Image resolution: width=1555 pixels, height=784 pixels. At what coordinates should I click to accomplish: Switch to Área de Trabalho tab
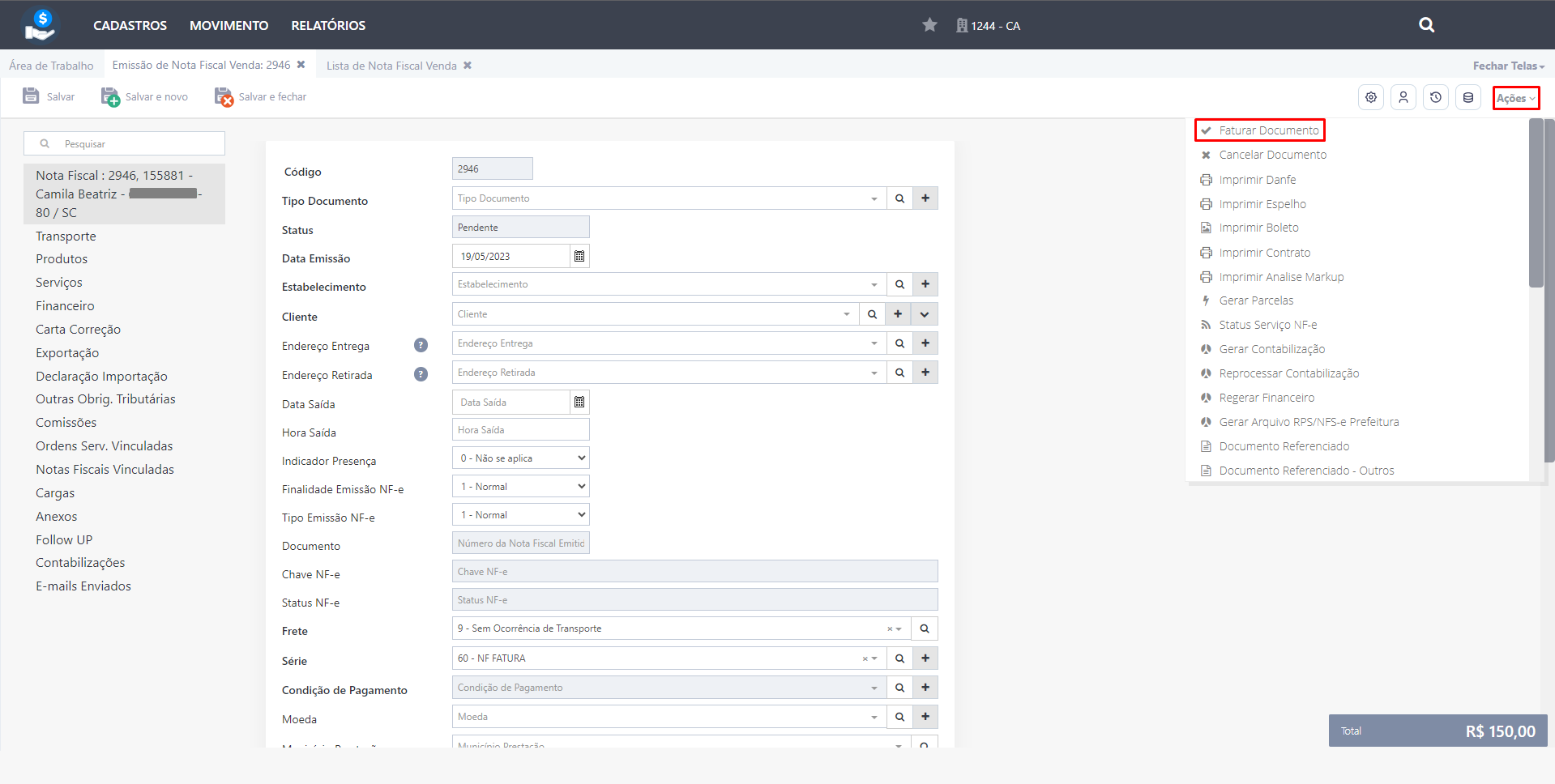(51, 66)
